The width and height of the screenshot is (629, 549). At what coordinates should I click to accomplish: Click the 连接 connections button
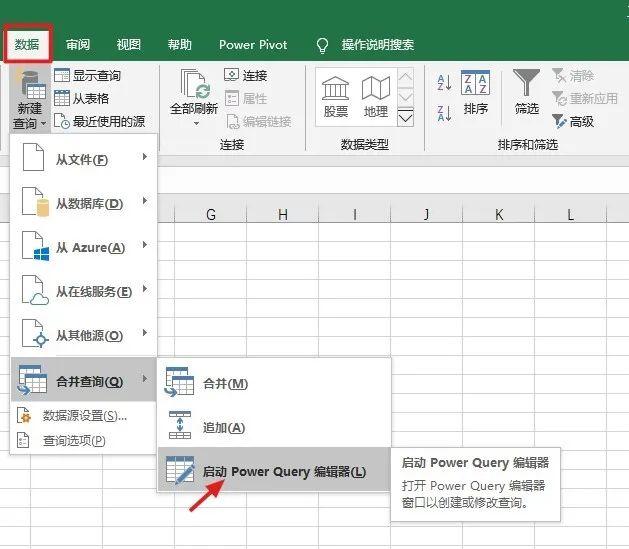[x=246, y=75]
